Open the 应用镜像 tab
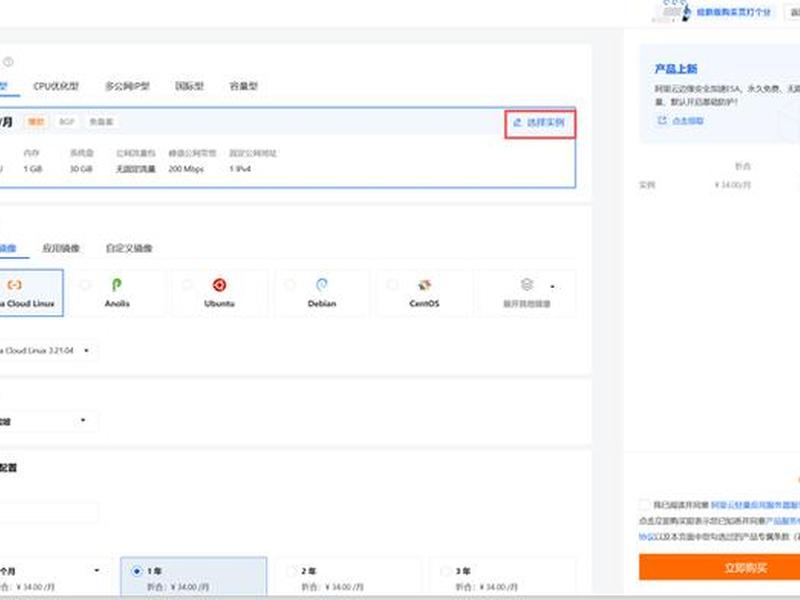Screen dimensions: 800x600 coord(61,248)
